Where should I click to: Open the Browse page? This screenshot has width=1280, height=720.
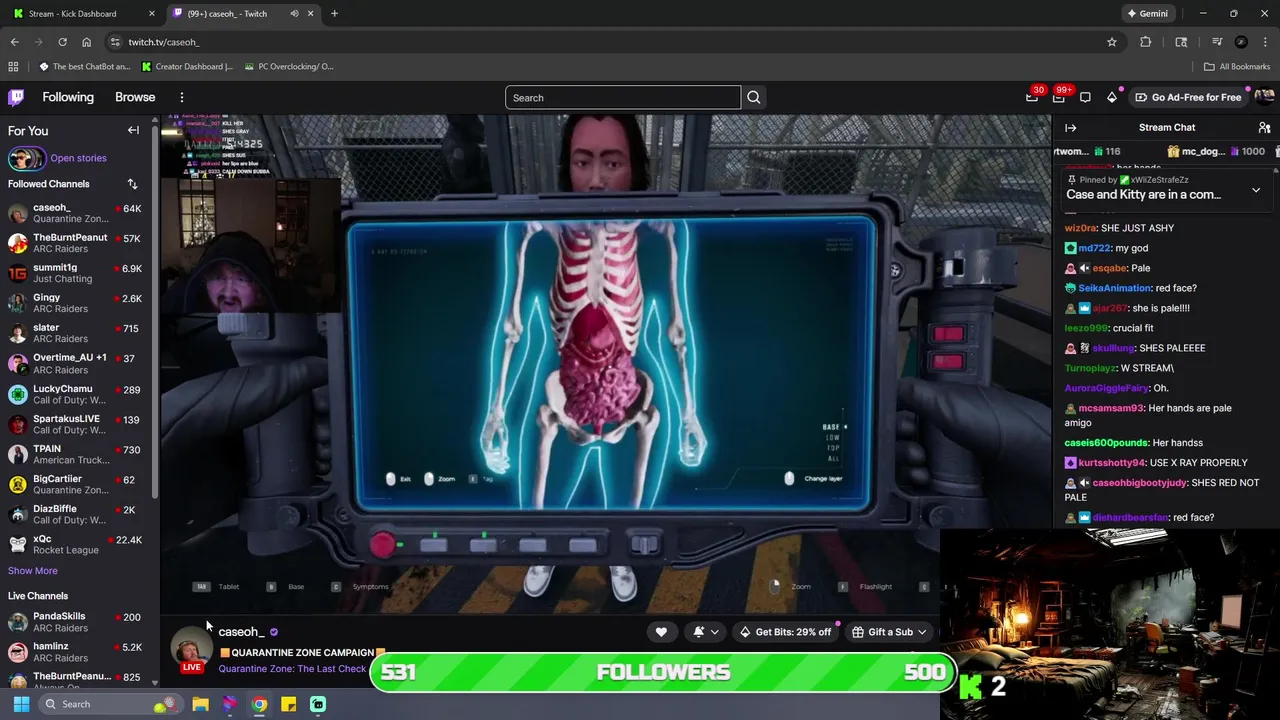(x=135, y=97)
